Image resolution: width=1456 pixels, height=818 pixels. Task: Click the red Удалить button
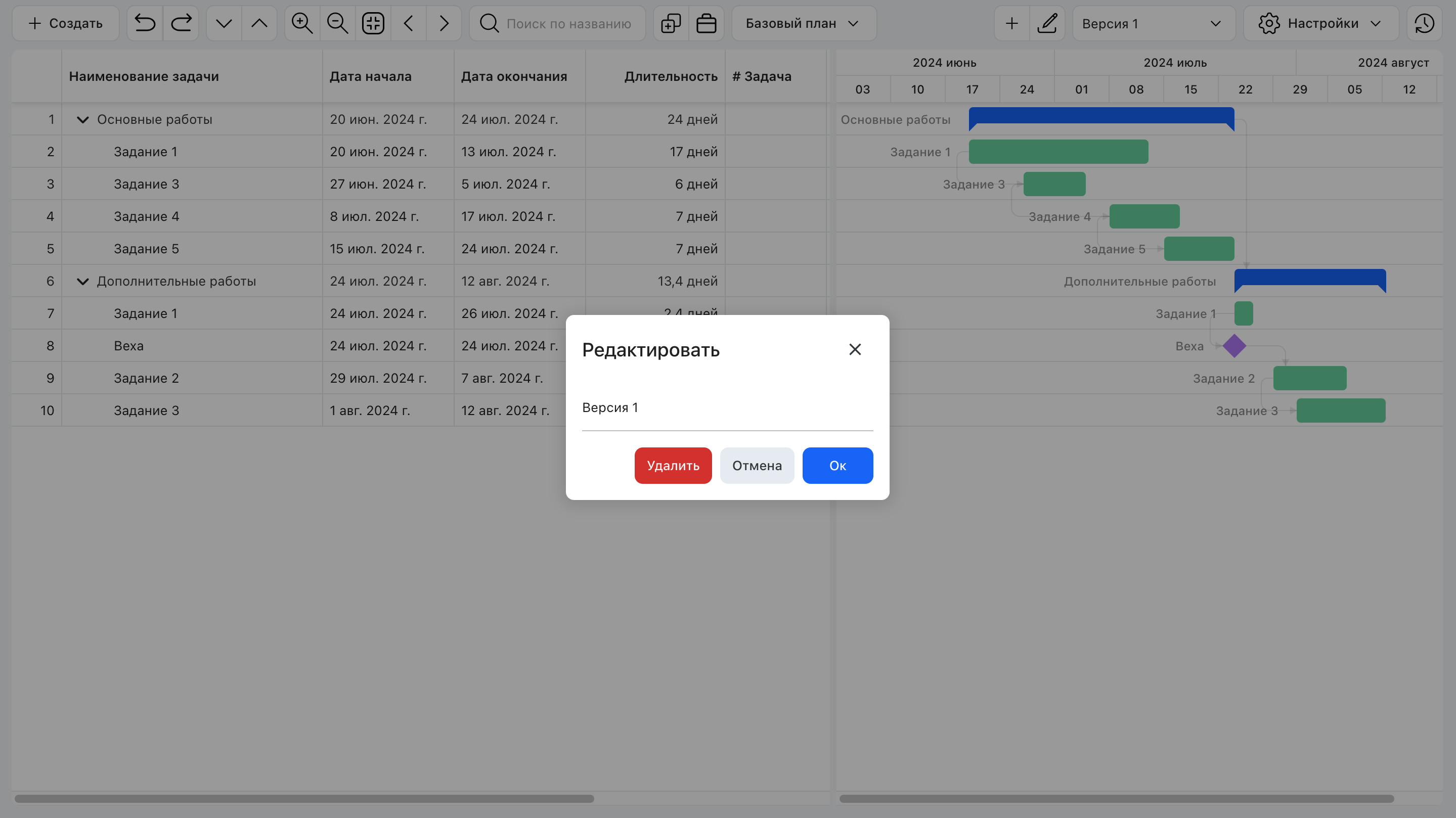(x=673, y=466)
